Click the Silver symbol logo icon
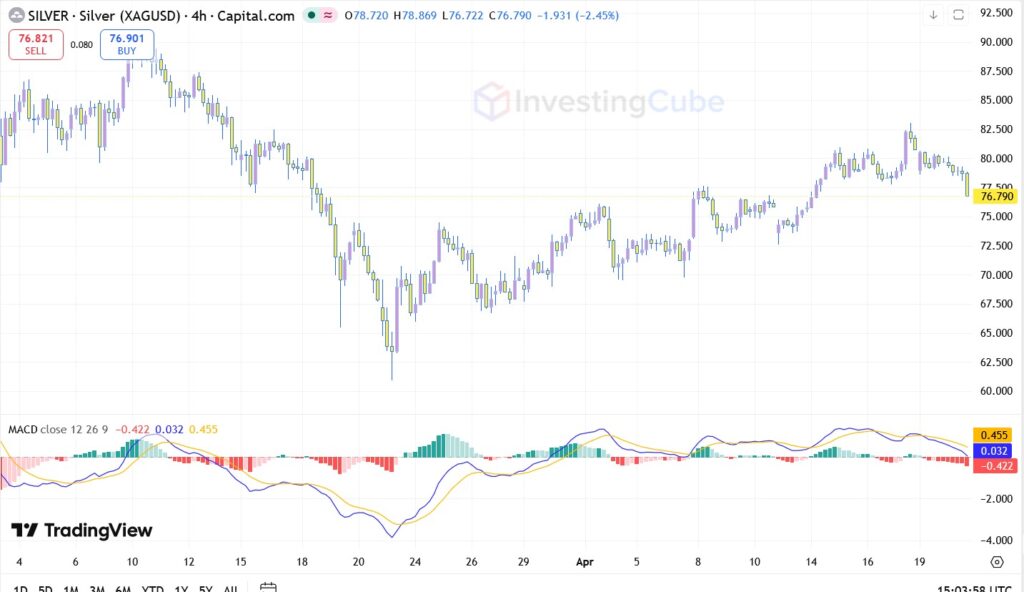The image size is (1024, 592). [15, 16]
